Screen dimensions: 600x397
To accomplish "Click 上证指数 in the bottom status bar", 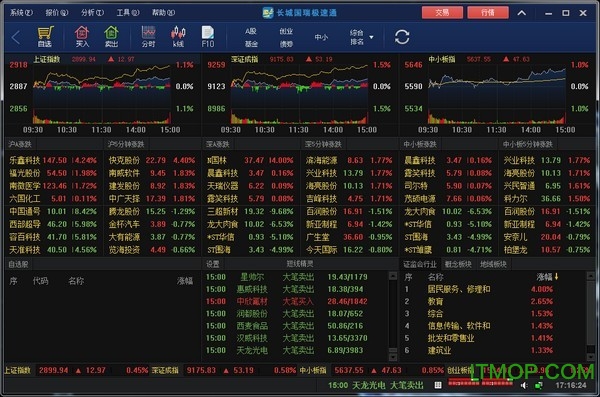I will point(18,370).
